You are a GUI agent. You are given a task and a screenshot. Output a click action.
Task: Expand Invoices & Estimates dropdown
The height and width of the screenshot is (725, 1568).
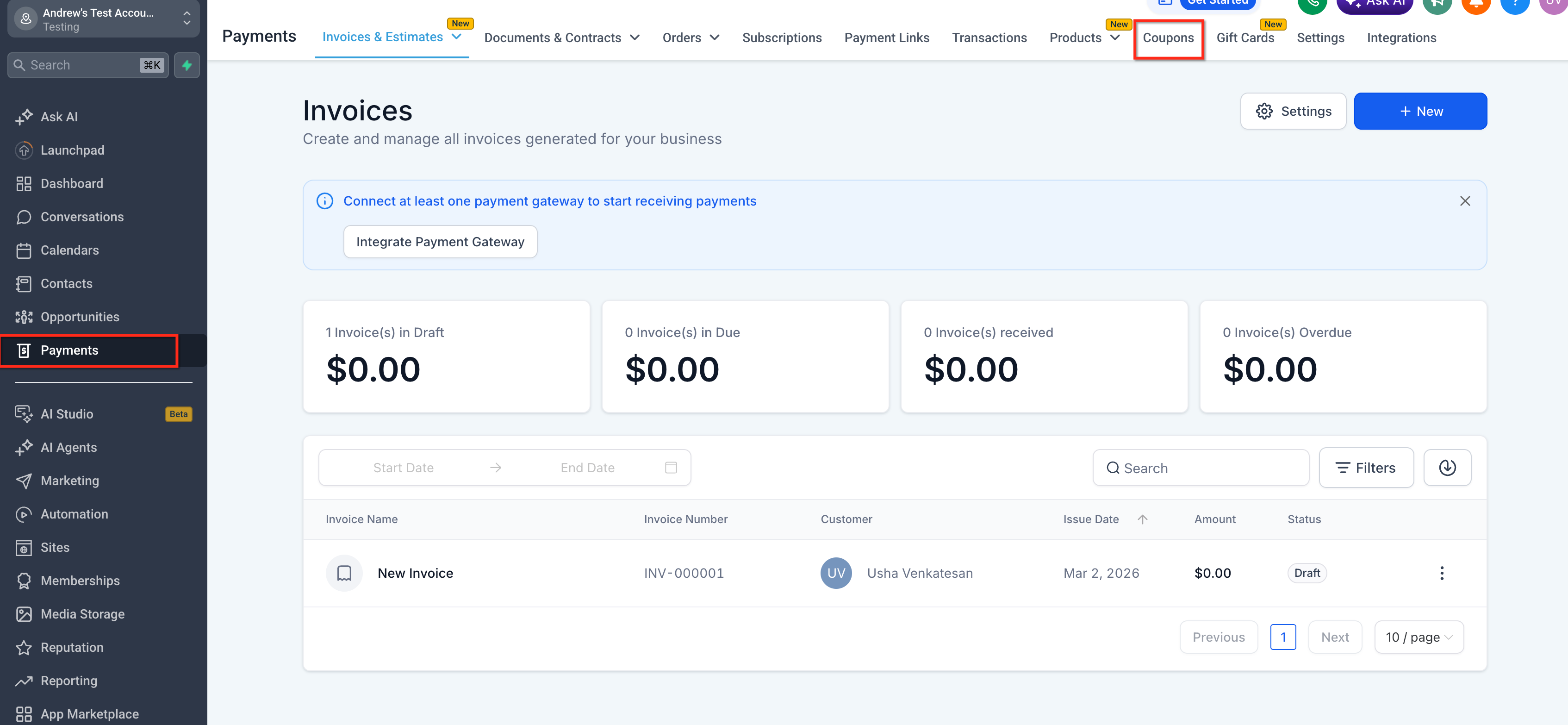click(x=456, y=37)
